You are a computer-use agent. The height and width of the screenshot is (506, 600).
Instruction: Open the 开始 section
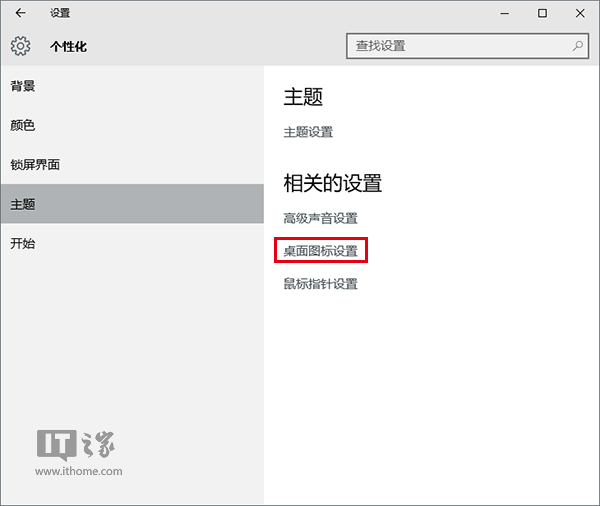(x=132, y=243)
